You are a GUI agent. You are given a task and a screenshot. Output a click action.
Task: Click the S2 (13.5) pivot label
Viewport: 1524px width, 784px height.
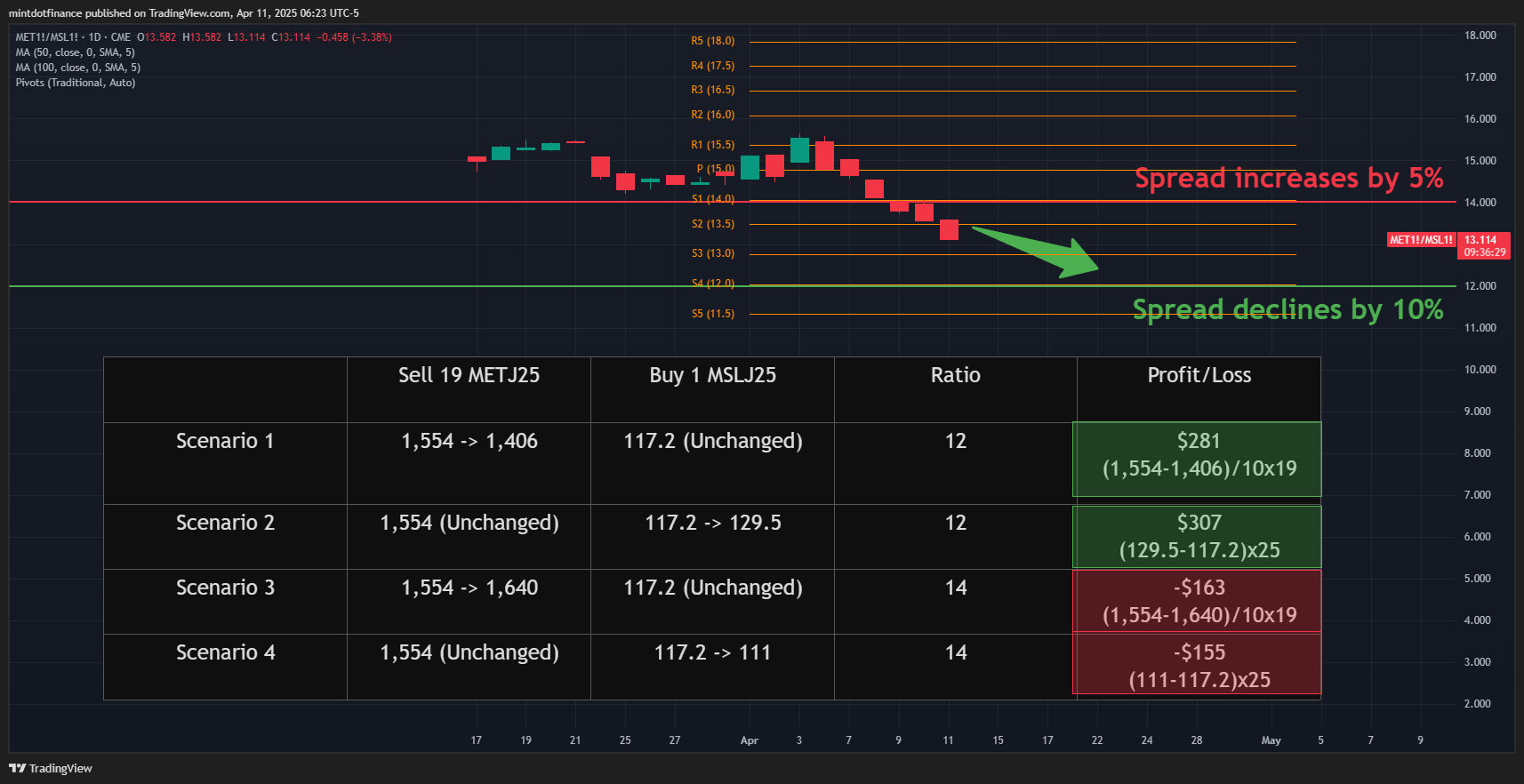[713, 224]
